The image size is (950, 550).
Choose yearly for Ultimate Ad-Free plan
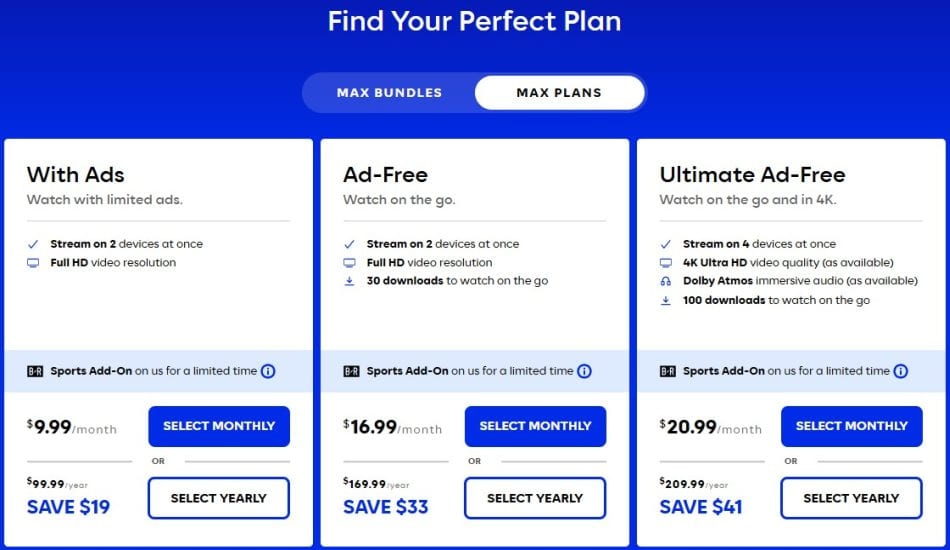tap(851, 498)
